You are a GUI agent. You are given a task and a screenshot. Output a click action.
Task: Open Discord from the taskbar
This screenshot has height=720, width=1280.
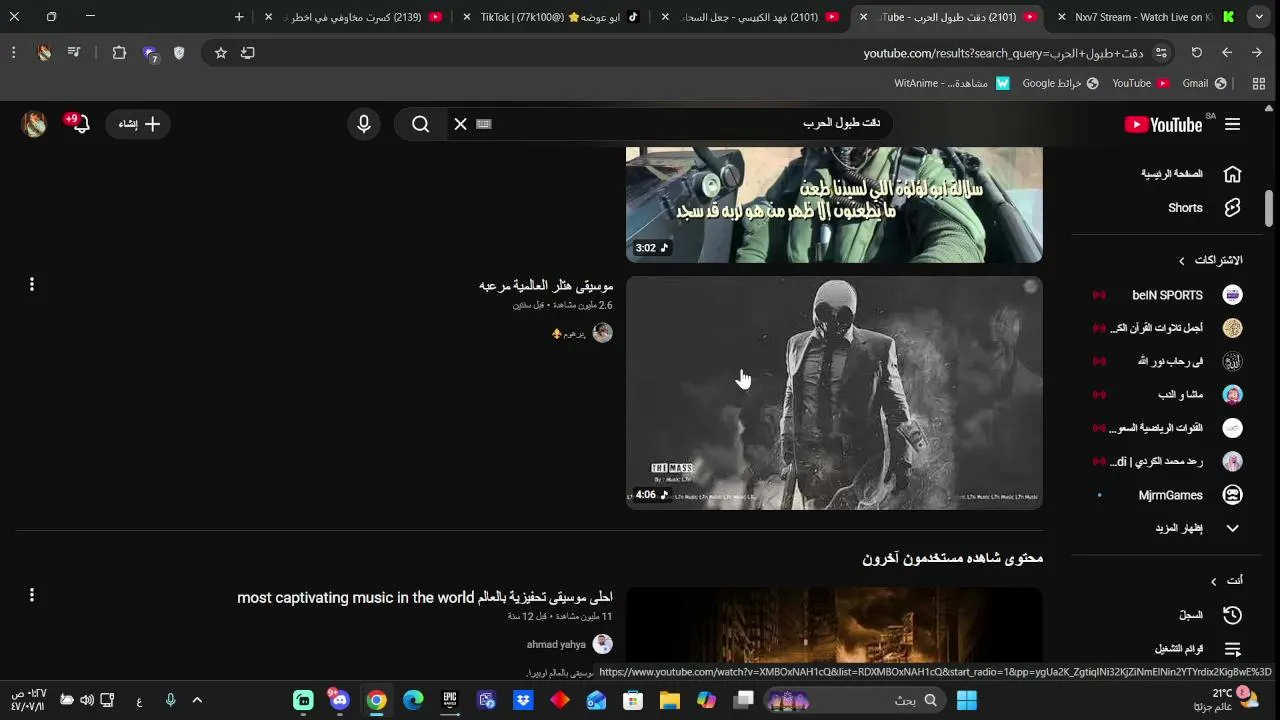point(340,700)
